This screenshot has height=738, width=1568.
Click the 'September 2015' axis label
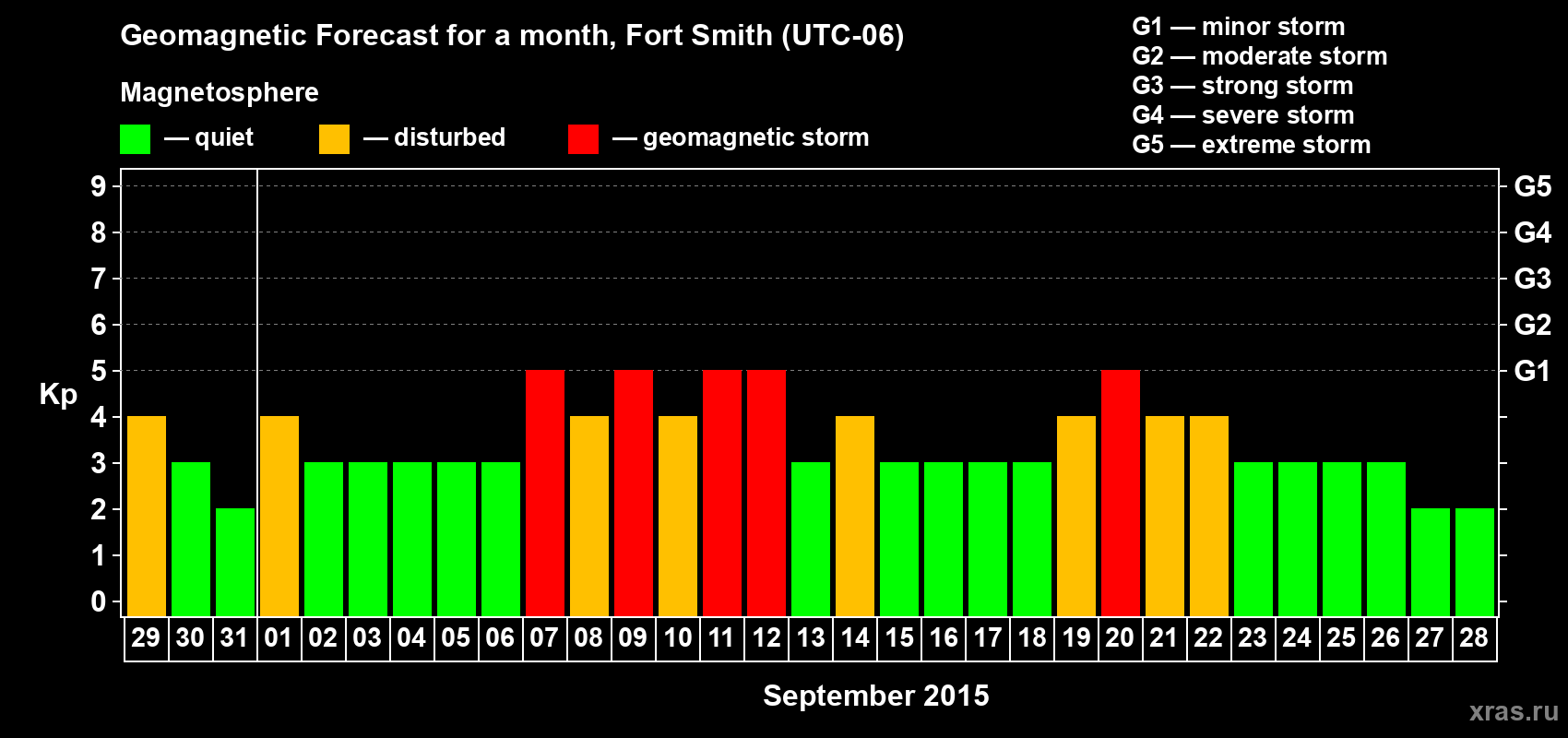(x=875, y=696)
